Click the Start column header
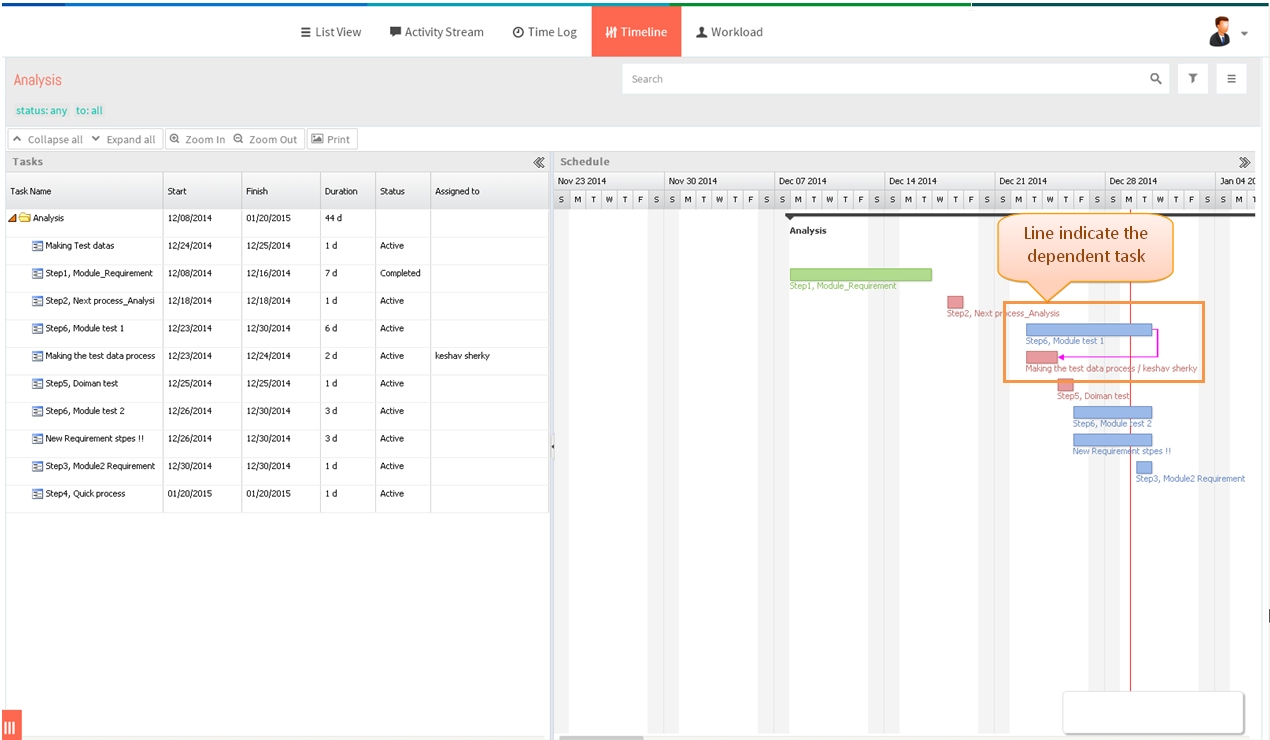 point(202,191)
